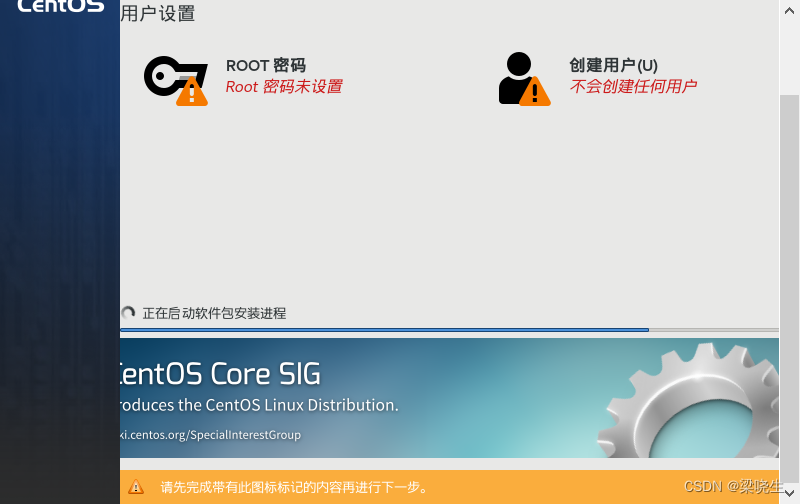This screenshot has width=800, height=504.
Task: Click the installation progress bar
Action: 449,330
